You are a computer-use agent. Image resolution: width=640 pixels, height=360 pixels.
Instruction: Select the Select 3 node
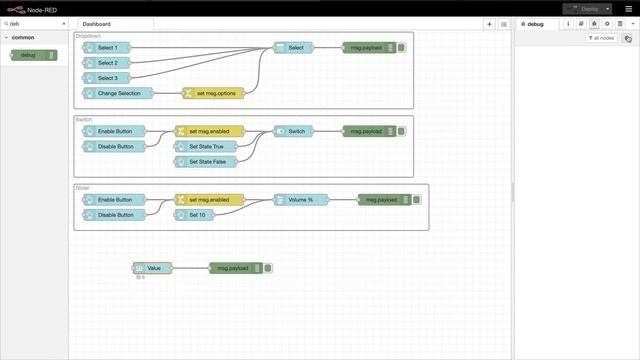pos(107,78)
